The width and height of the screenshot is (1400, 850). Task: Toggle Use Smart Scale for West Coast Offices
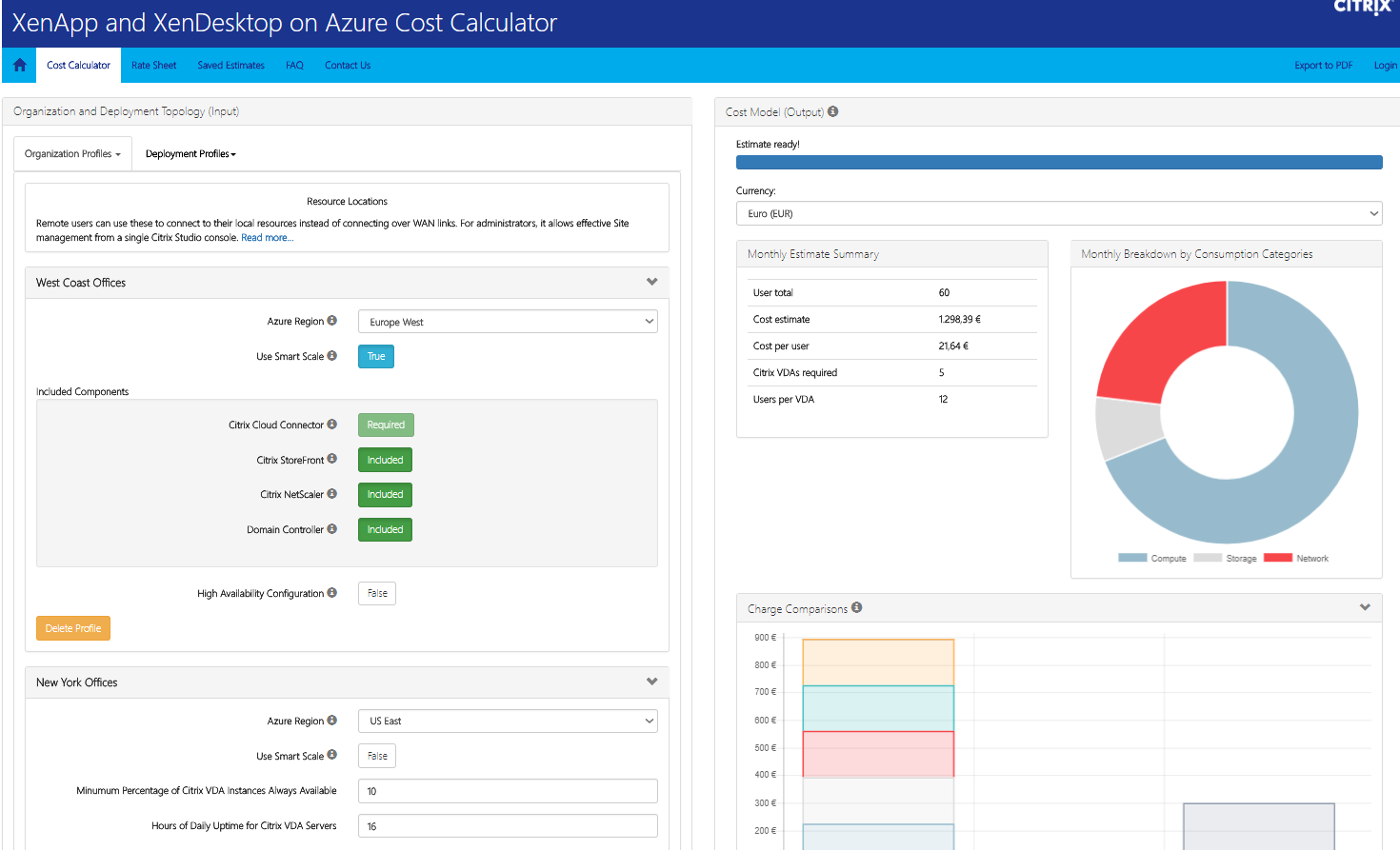[x=375, y=355]
